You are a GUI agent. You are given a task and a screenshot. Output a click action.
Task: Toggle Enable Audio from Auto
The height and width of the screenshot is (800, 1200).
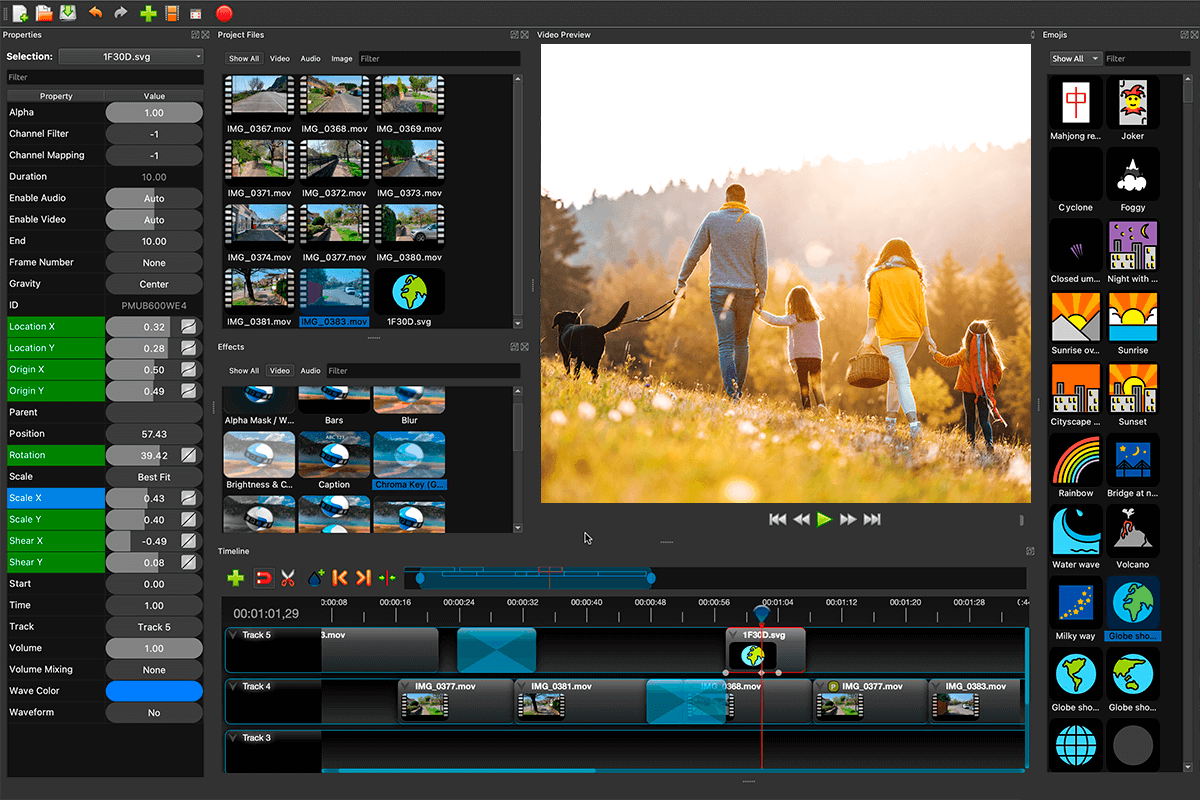tap(154, 197)
